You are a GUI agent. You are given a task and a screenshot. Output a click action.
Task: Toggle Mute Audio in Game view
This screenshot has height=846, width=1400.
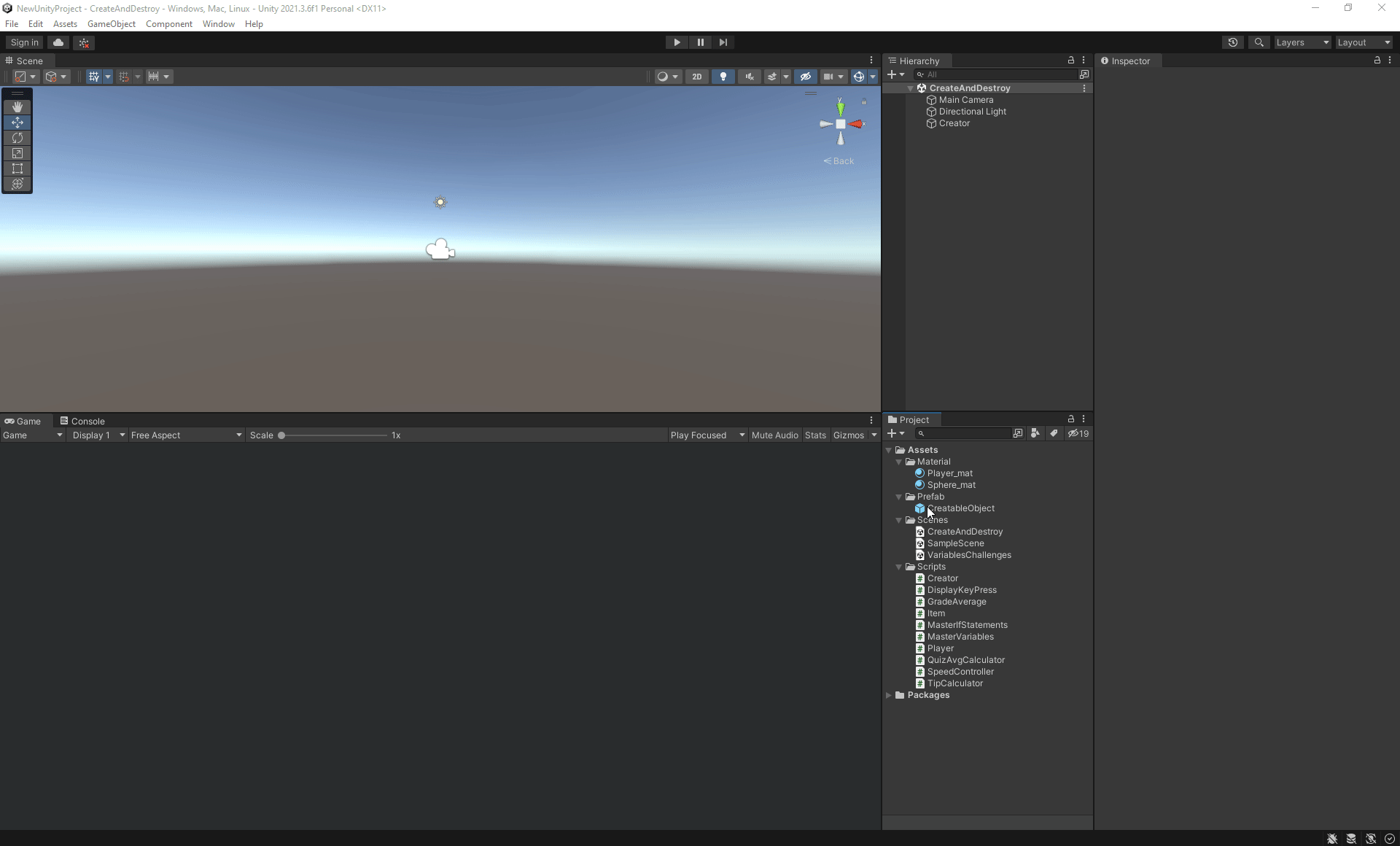point(774,435)
